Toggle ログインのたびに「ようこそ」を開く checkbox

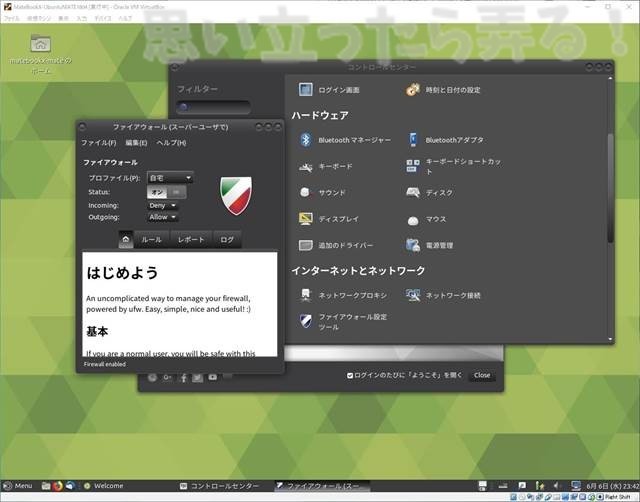point(350,375)
